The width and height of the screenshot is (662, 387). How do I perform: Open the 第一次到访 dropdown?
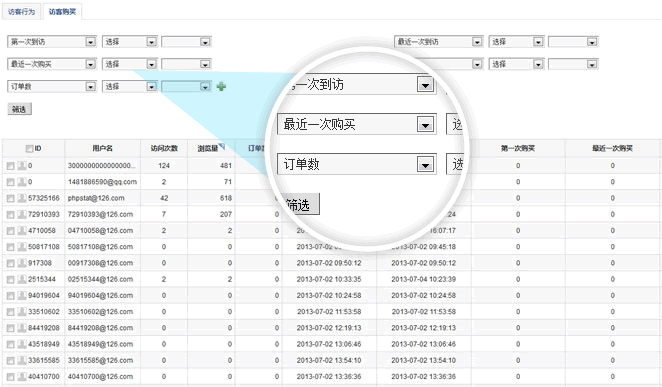(x=52, y=42)
